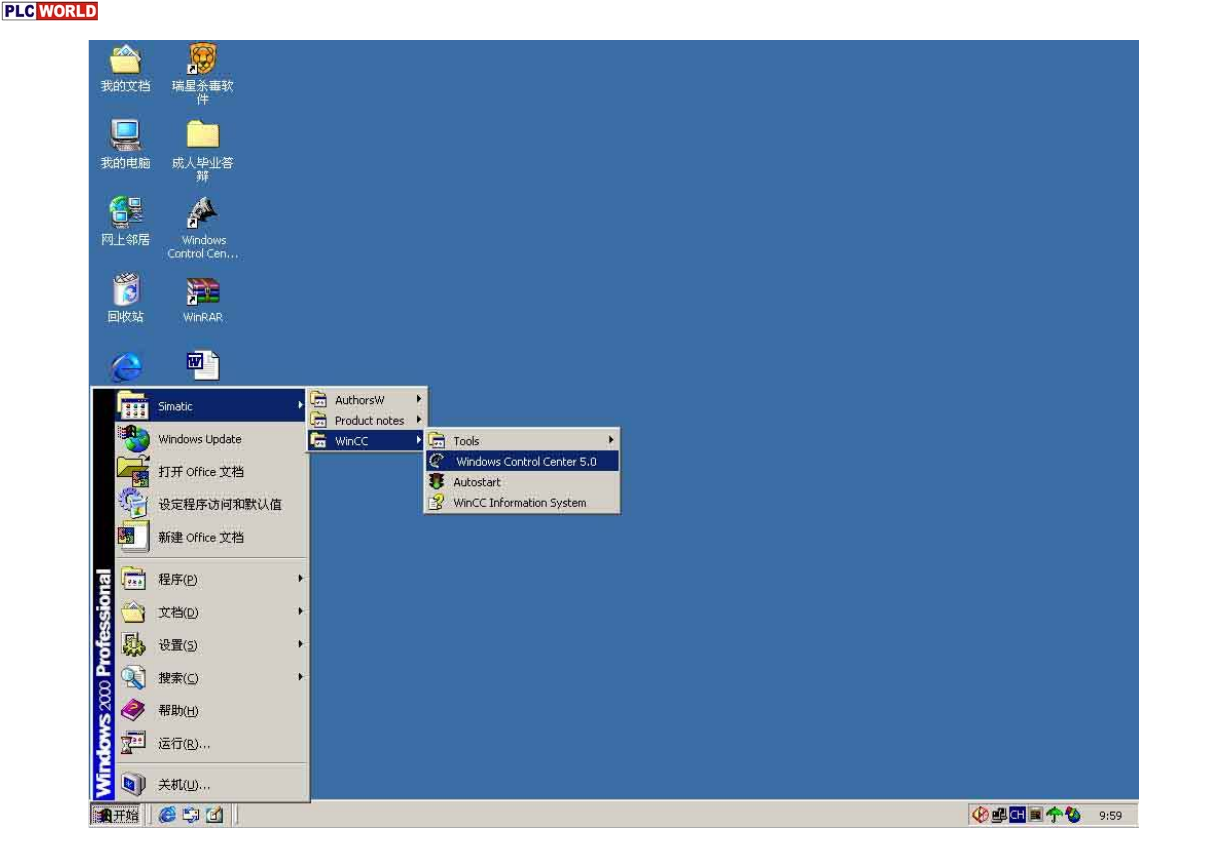Click the network computers tray icon

(999, 815)
